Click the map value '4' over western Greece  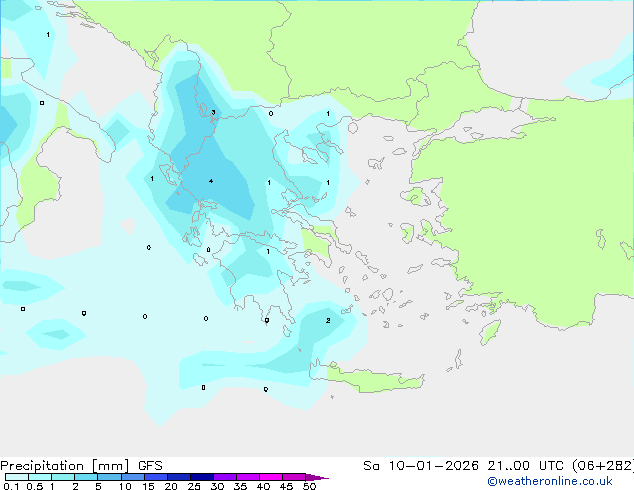211,181
